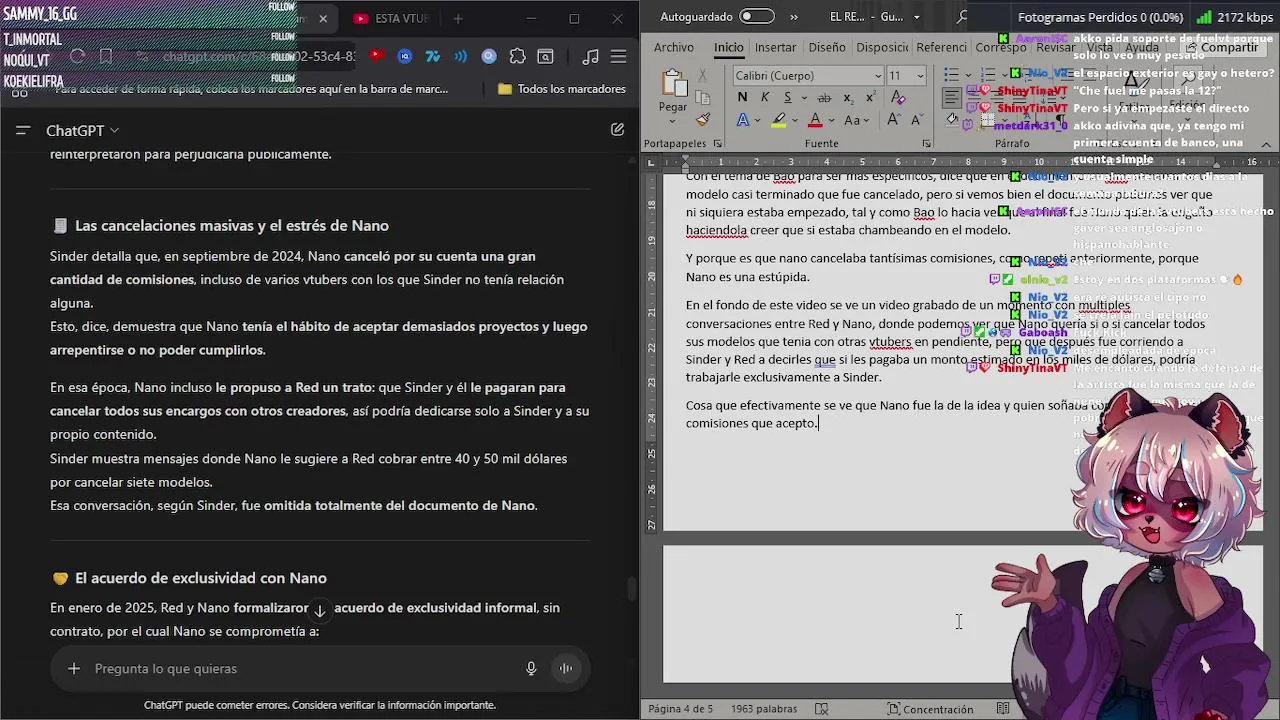Apply the yellow highlight color swatch
This screenshot has height=720, width=1280.
tap(778, 120)
